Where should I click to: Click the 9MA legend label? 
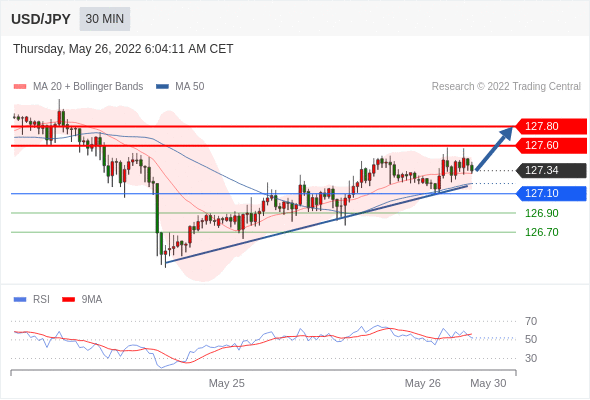[92, 300]
